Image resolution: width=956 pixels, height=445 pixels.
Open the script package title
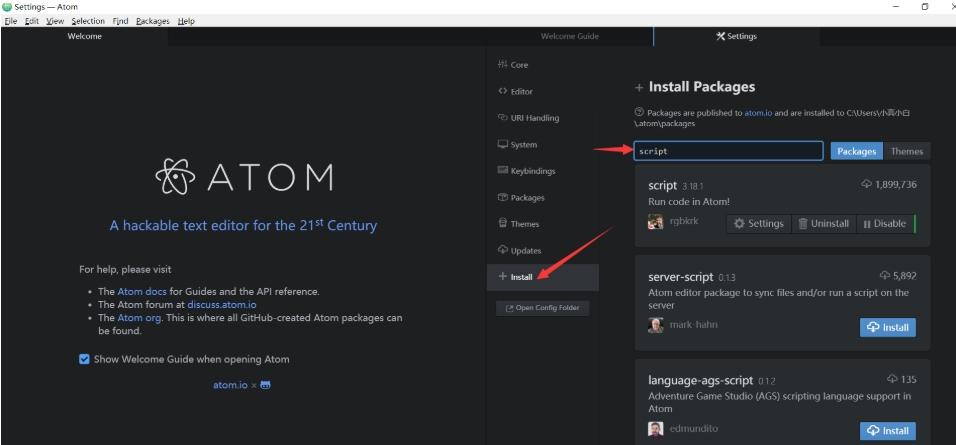[663, 185]
